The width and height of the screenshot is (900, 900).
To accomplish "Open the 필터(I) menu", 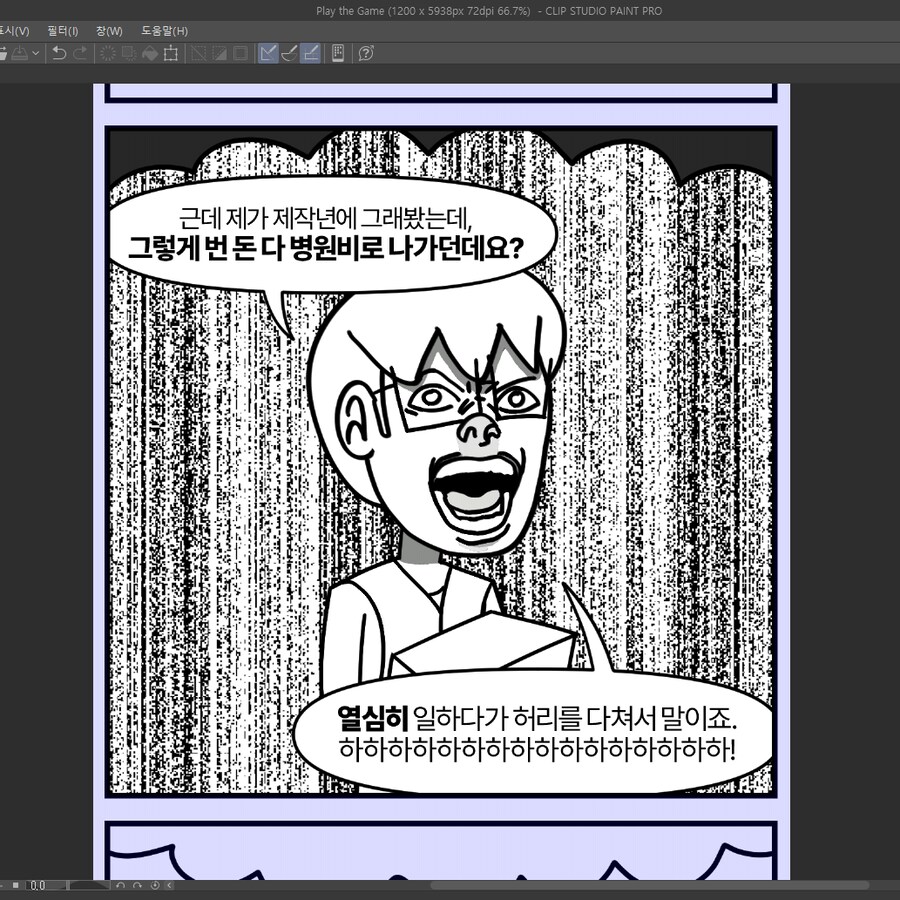I will (x=63, y=31).
